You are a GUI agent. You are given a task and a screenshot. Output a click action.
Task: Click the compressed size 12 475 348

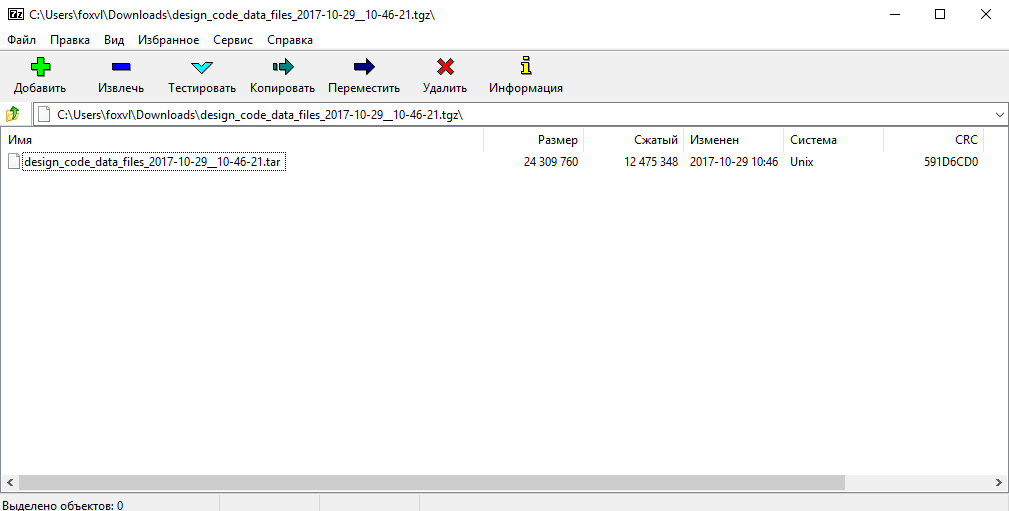[x=651, y=162]
